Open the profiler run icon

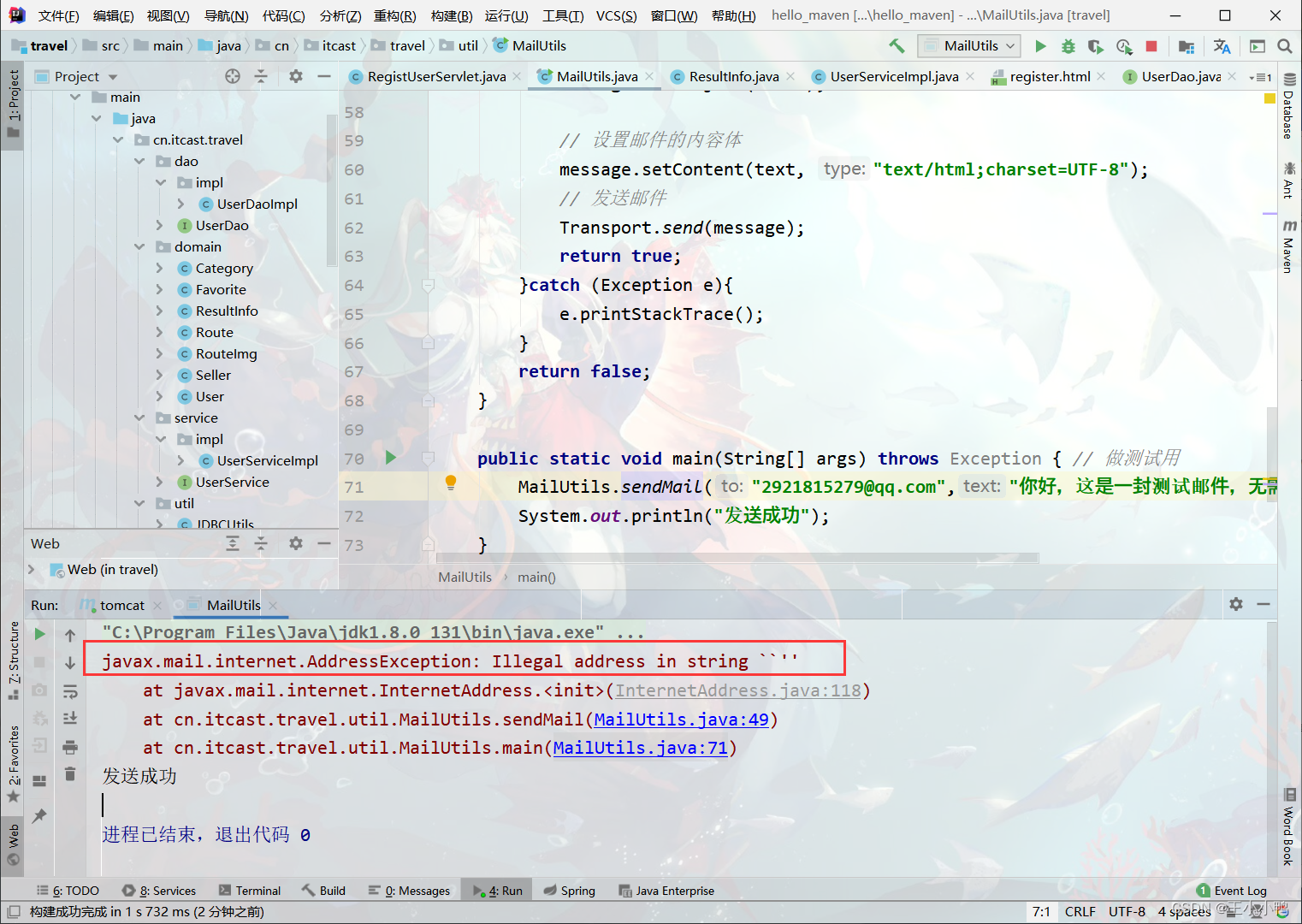[x=1124, y=46]
